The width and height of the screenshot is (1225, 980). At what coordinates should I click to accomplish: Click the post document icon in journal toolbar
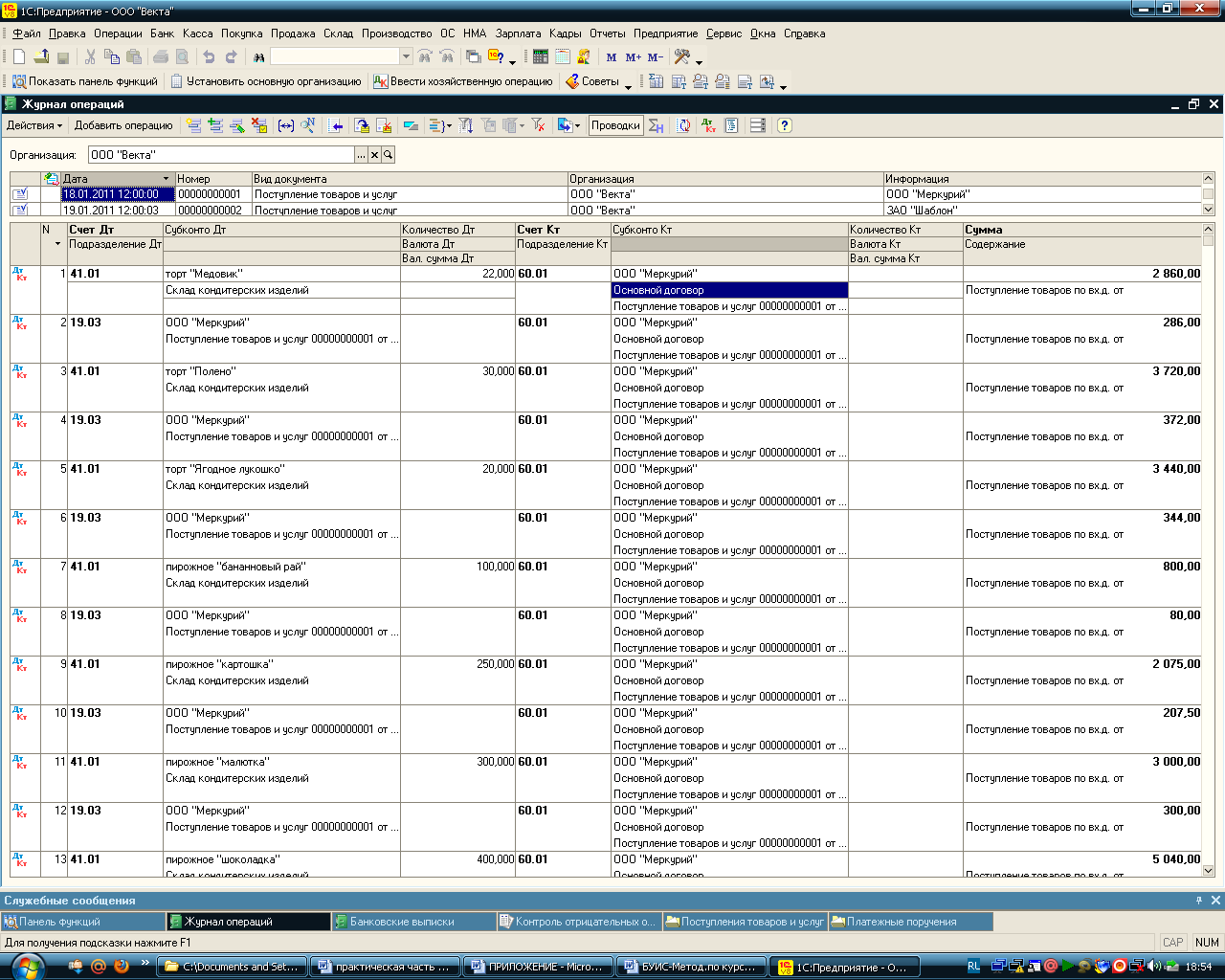(361, 125)
